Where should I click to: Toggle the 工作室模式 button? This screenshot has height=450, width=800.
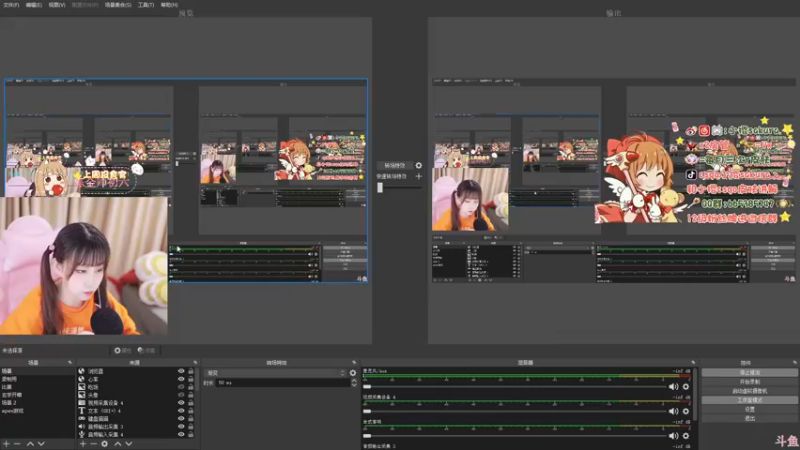point(749,400)
